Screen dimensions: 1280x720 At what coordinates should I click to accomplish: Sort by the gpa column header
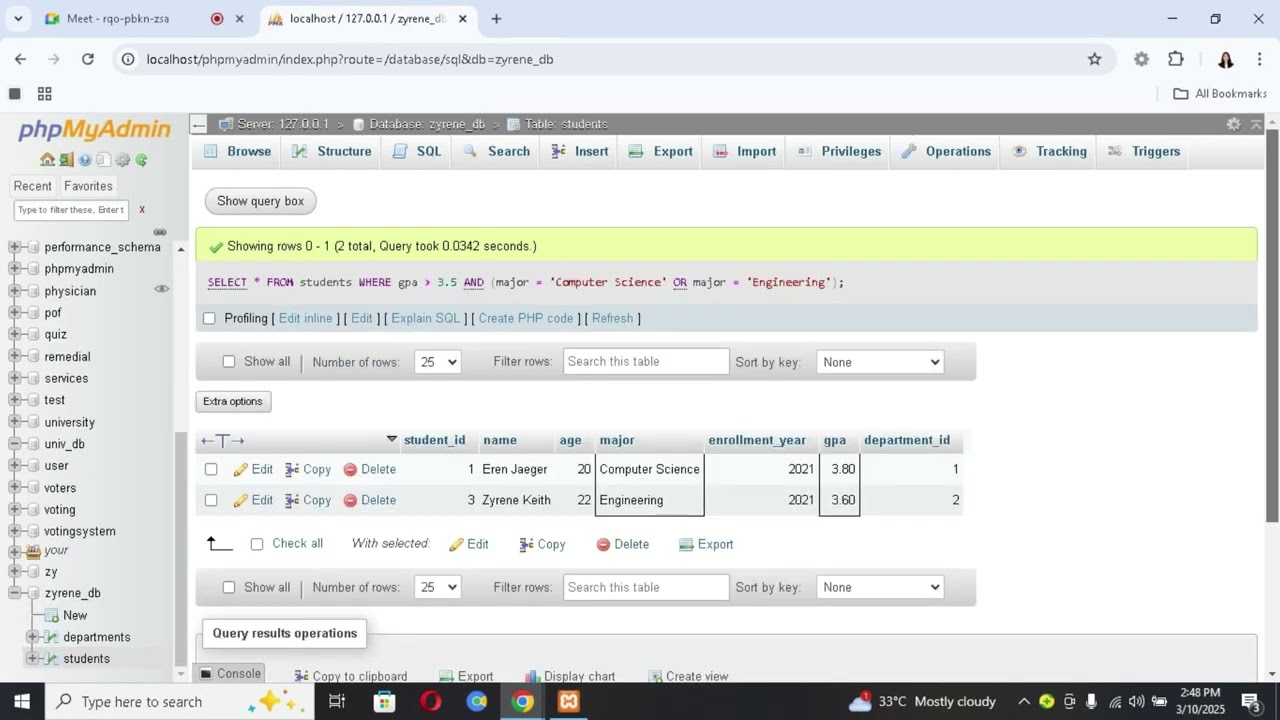(835, 441)
